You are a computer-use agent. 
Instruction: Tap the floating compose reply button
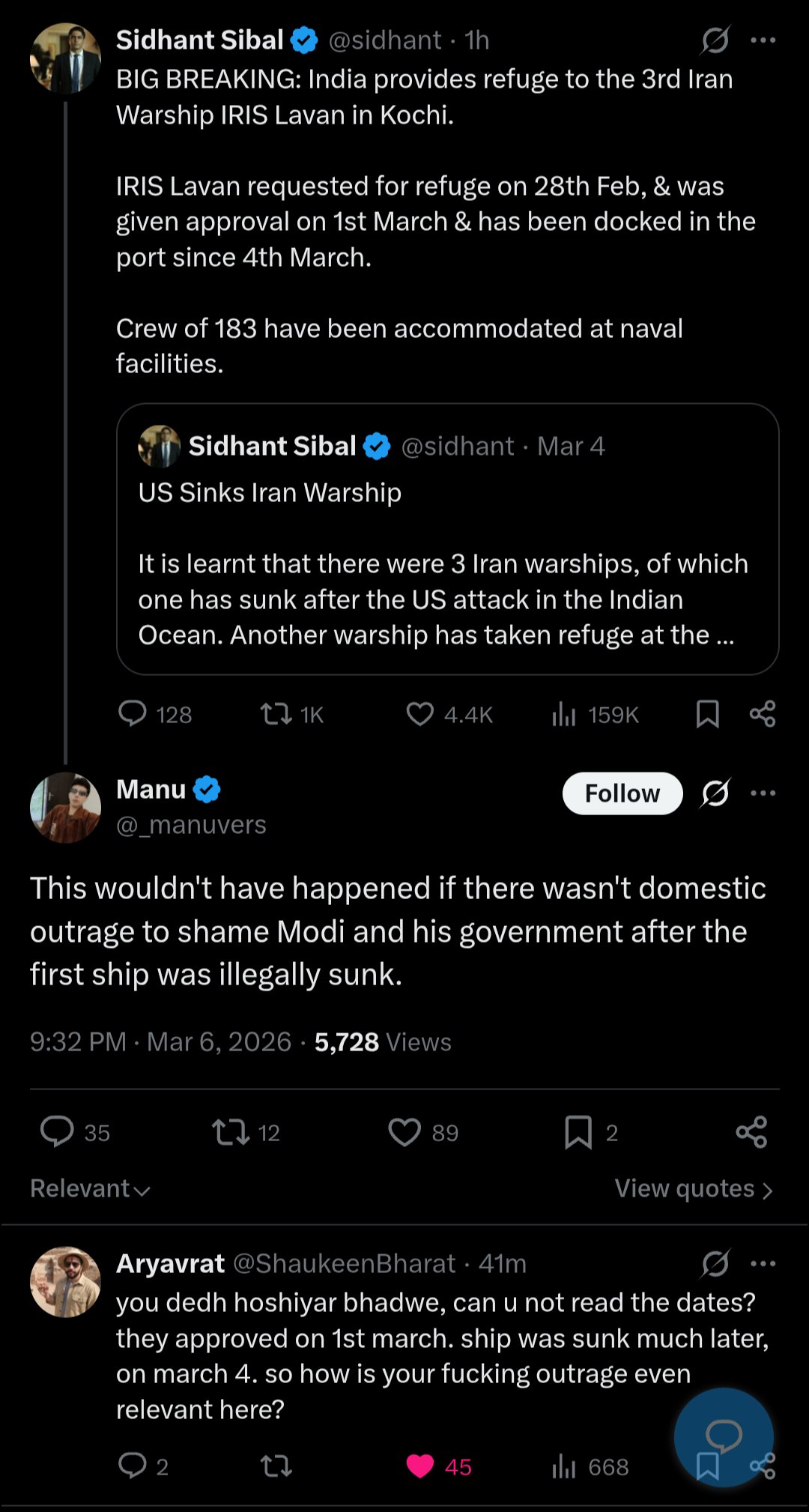724,1435
